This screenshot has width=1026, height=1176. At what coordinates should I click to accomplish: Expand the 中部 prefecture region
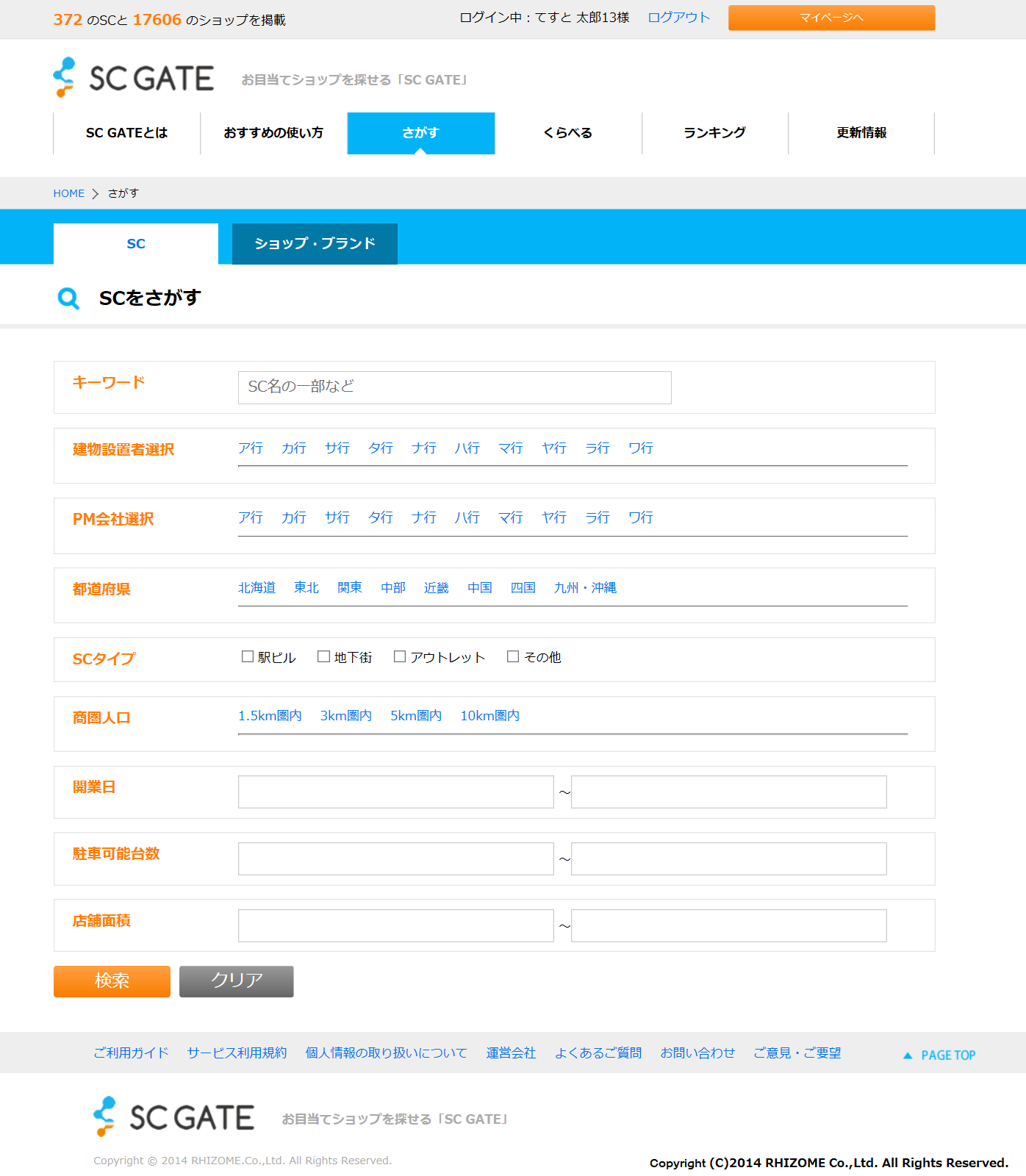[393, 587]
